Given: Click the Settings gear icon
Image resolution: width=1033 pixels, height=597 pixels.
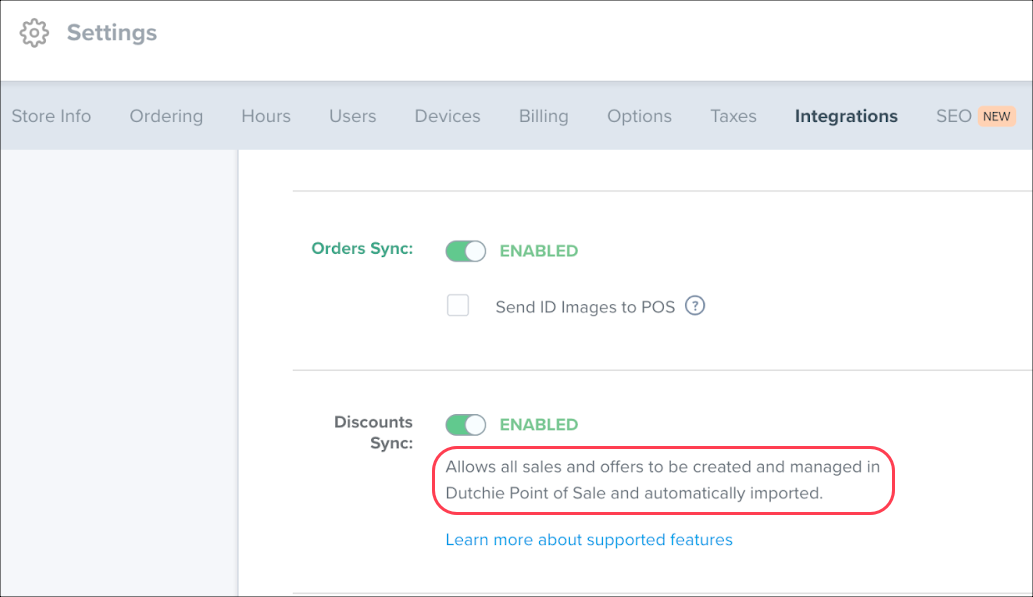Looking at the screenshot, I should [x=34, y=32].
